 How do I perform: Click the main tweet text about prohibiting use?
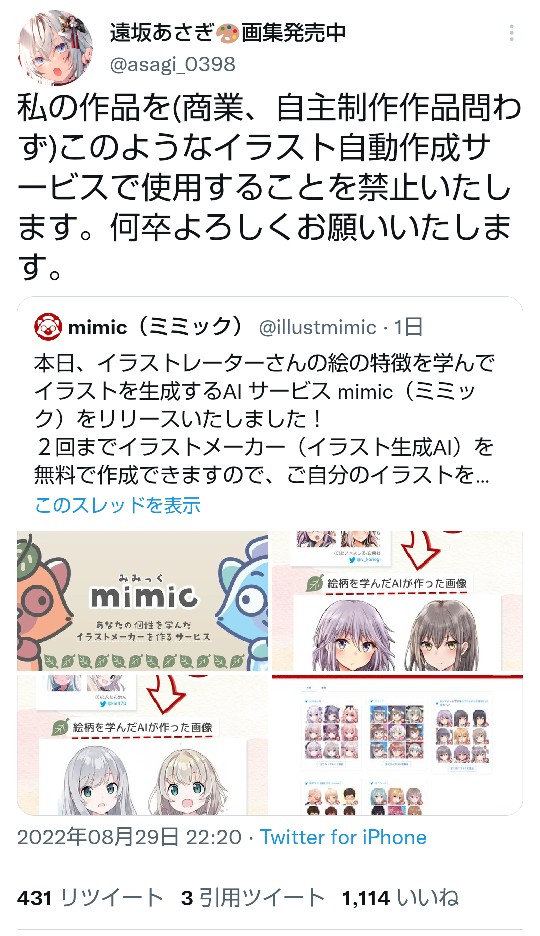click(x=269, y=187)
